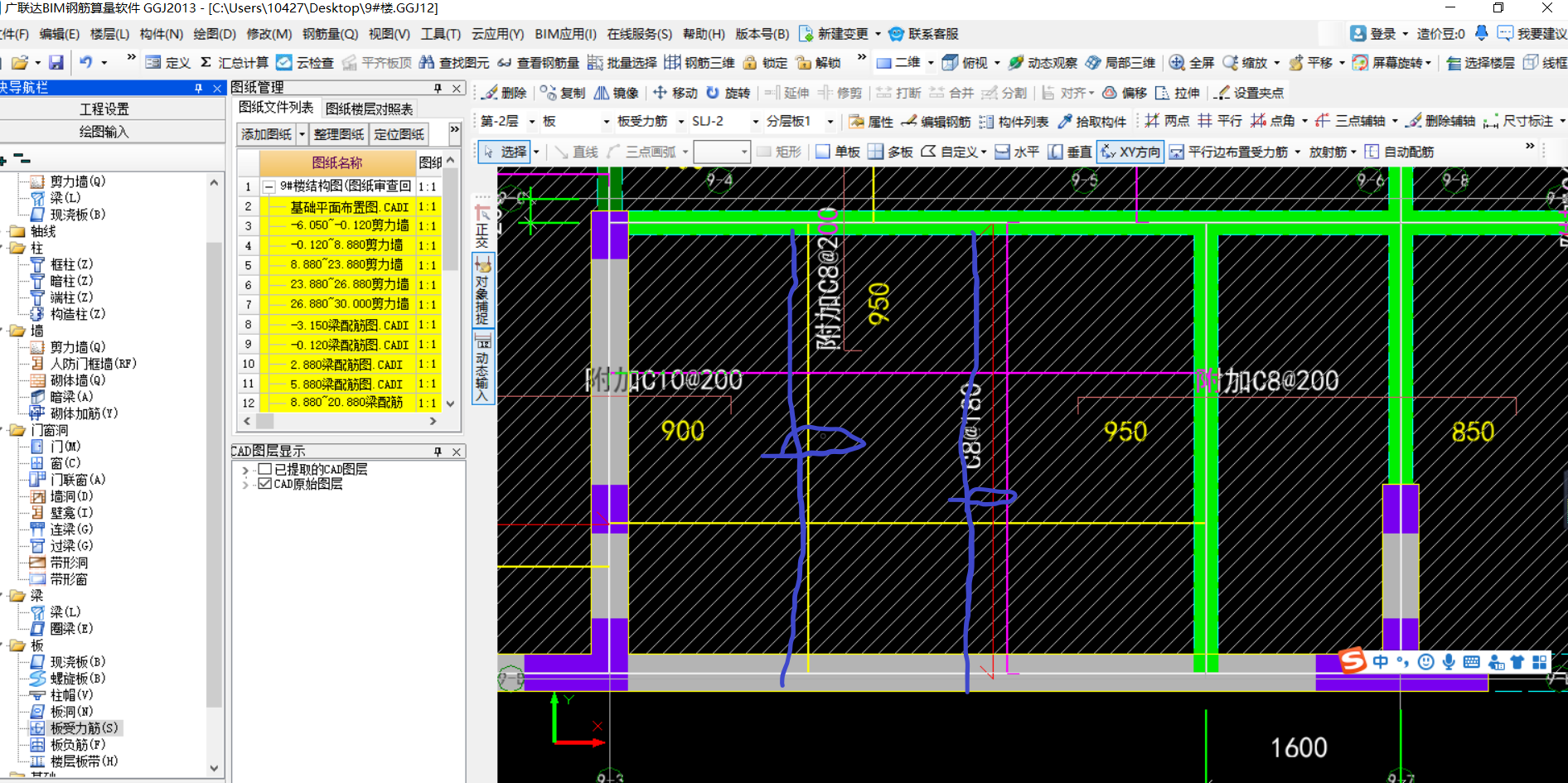This screenshot has width=1568, height=783.
Task: Uncheck CAD原始图层 checkbox
Action: (265, 484)
